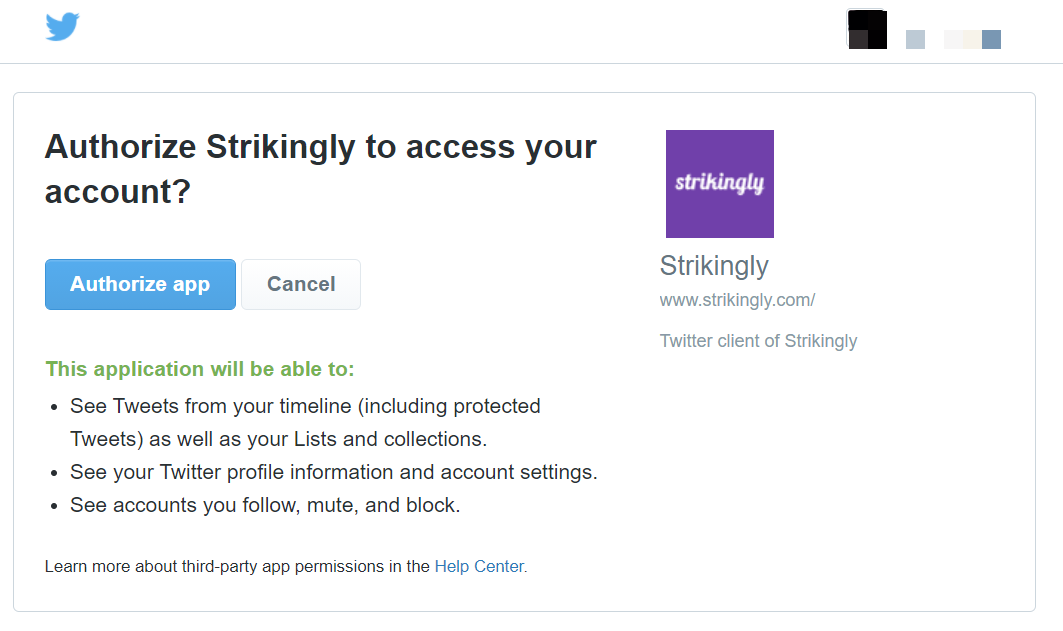The height and width of the screenshot is (631, 1063).
Task: Click the purple Strikingly app logo
Action: tap(719, 184)
